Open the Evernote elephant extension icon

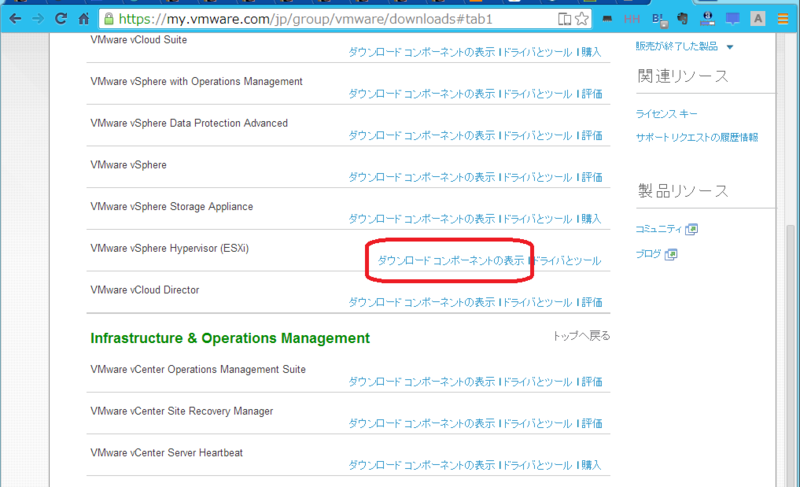click(683, 19)
